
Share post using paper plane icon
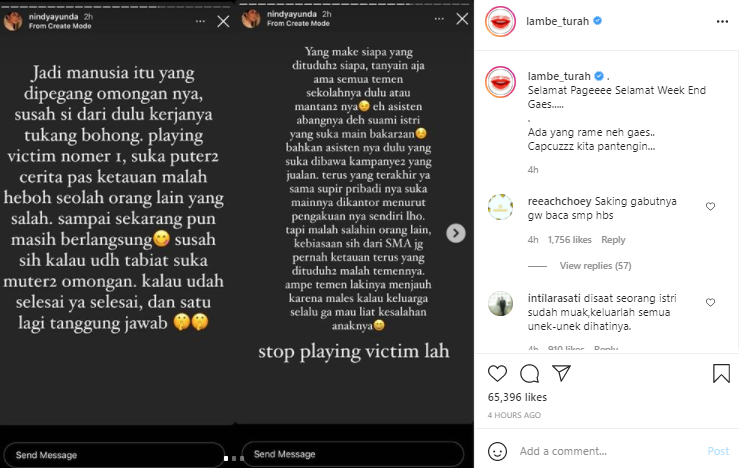[x=561, y=373]
